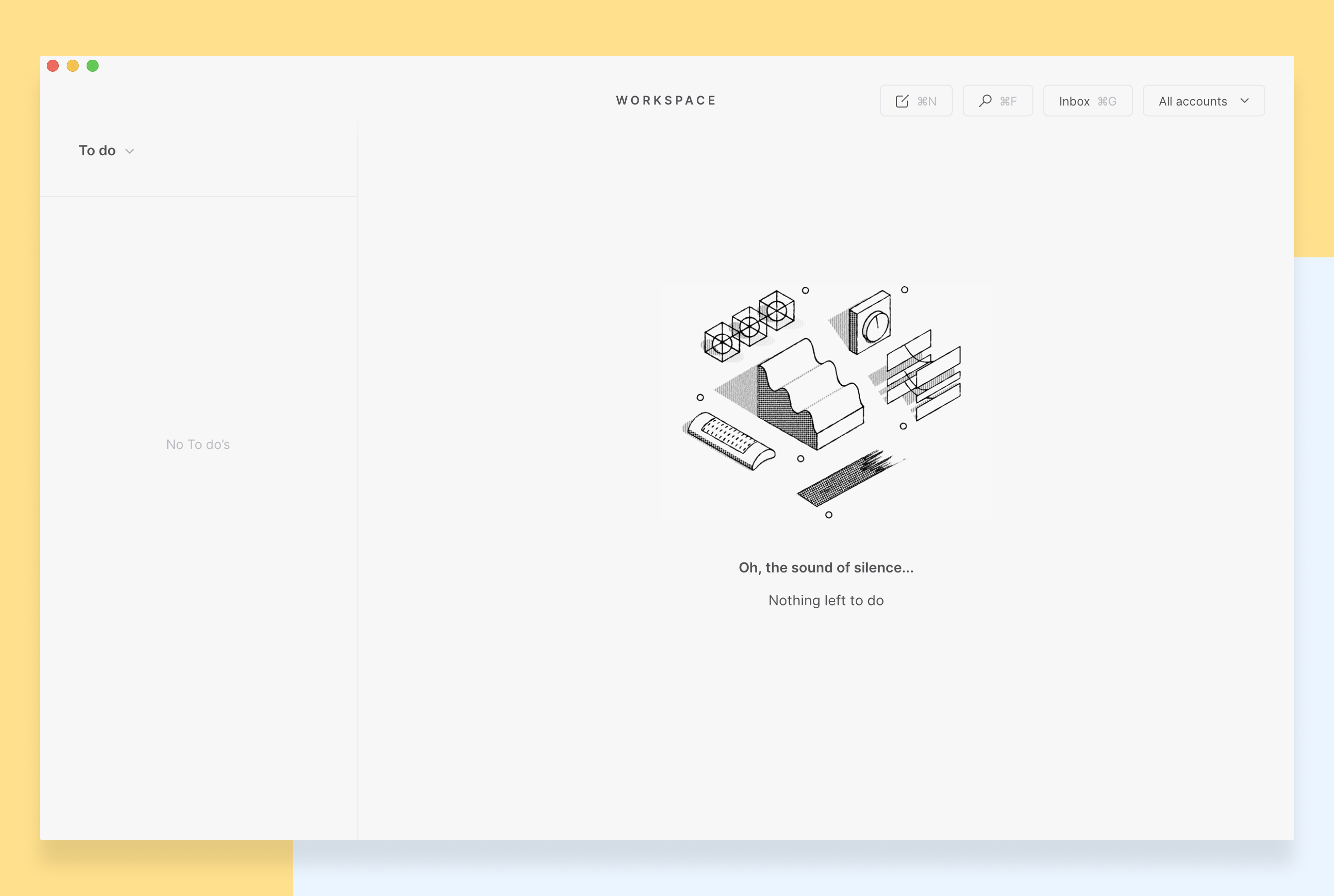Click the Oh, the sound of silence heading
This screenshot has height=896, width=1334.
click(x=826, y=567)
